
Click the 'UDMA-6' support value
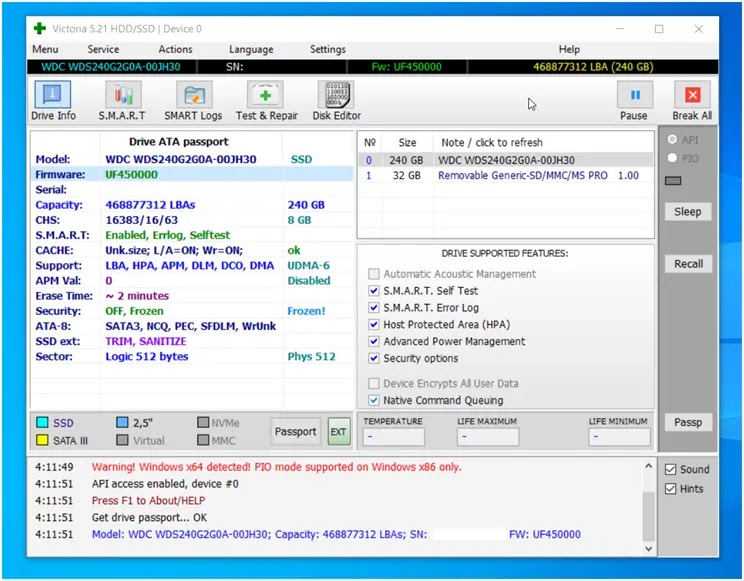click(308, 265)
